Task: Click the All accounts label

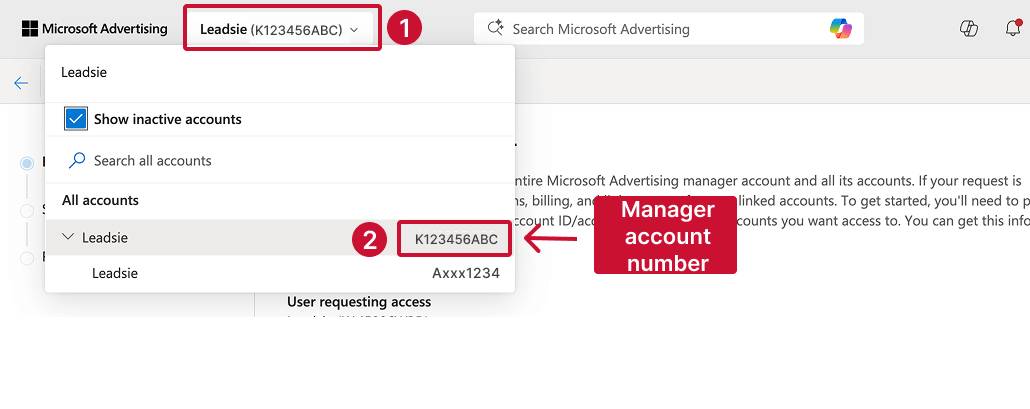Action: (x=101, y=200)
